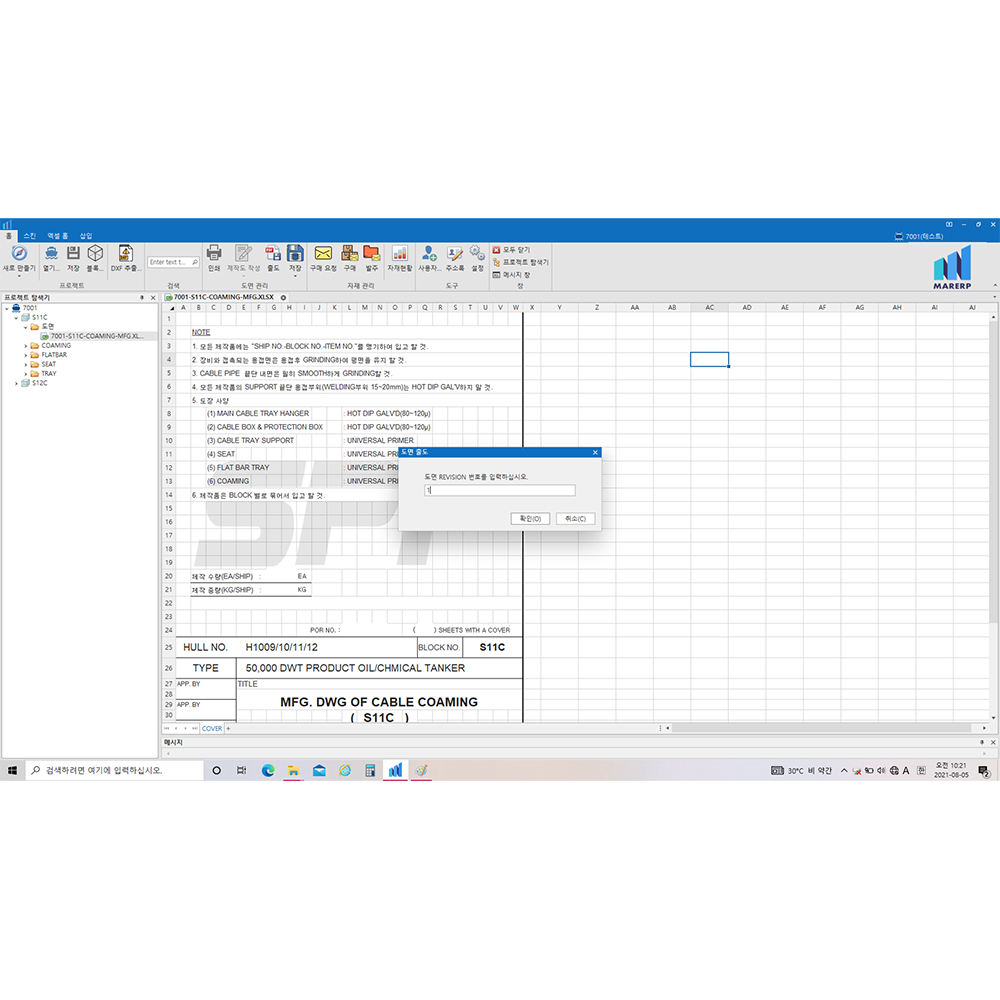Screen dimensions: 1000x1000
Task: Select the COVER sheet tab
Action: 212,729
